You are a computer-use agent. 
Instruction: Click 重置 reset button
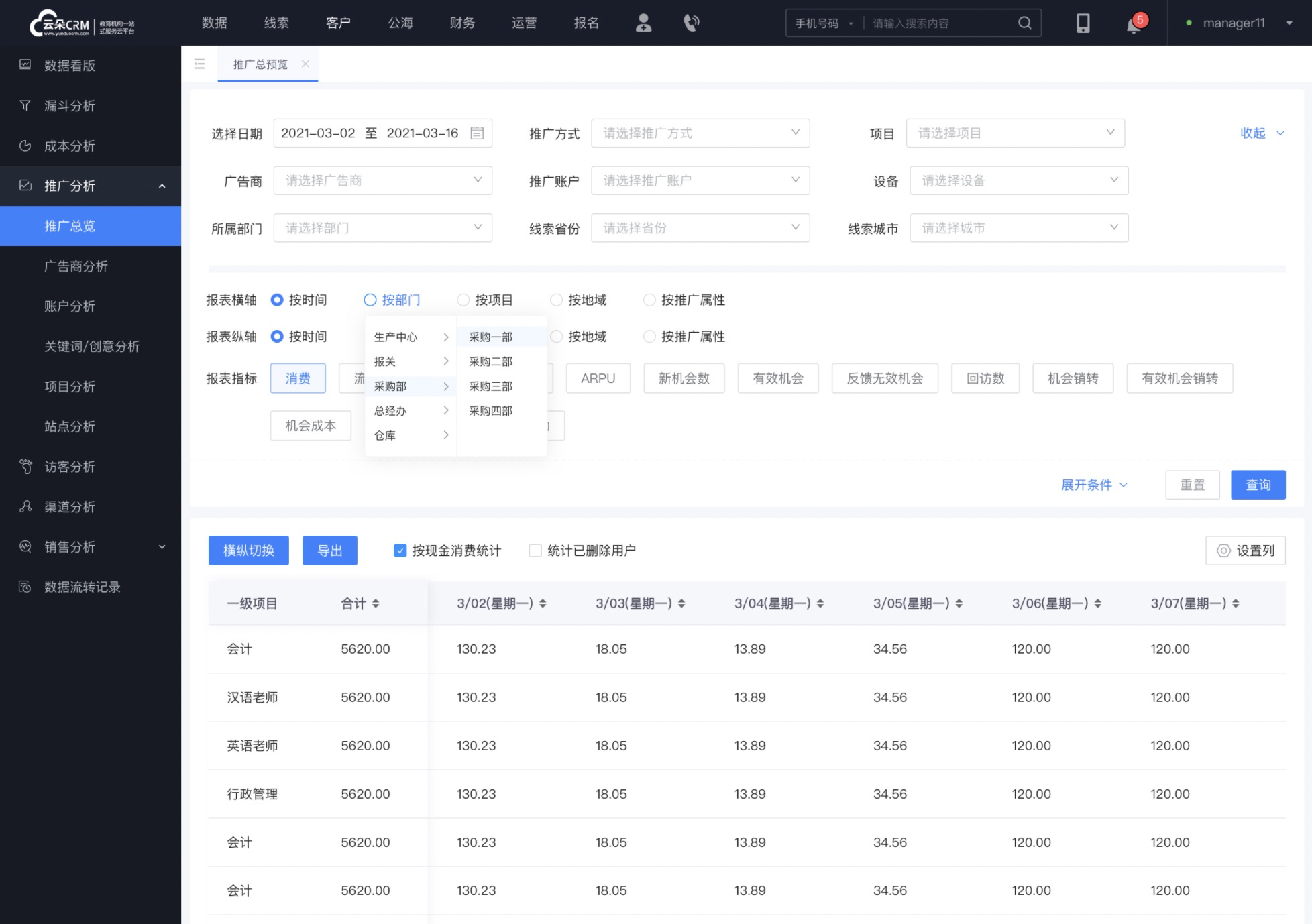(1192, 485)
